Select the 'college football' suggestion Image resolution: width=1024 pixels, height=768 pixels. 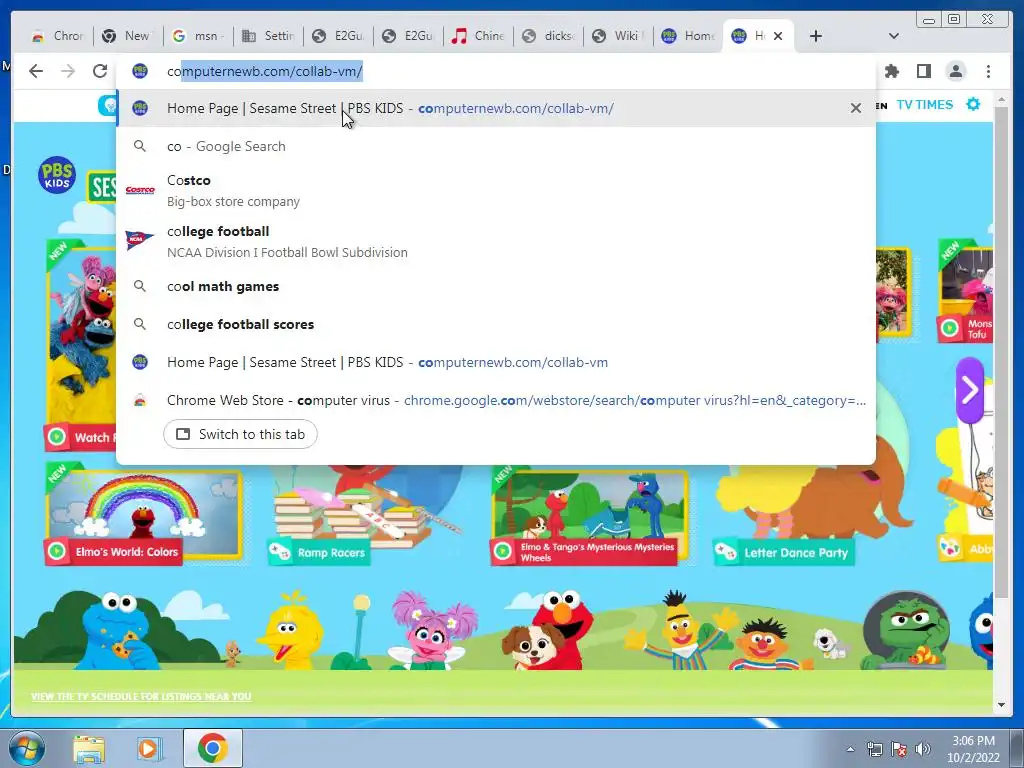tap(496, 242)
